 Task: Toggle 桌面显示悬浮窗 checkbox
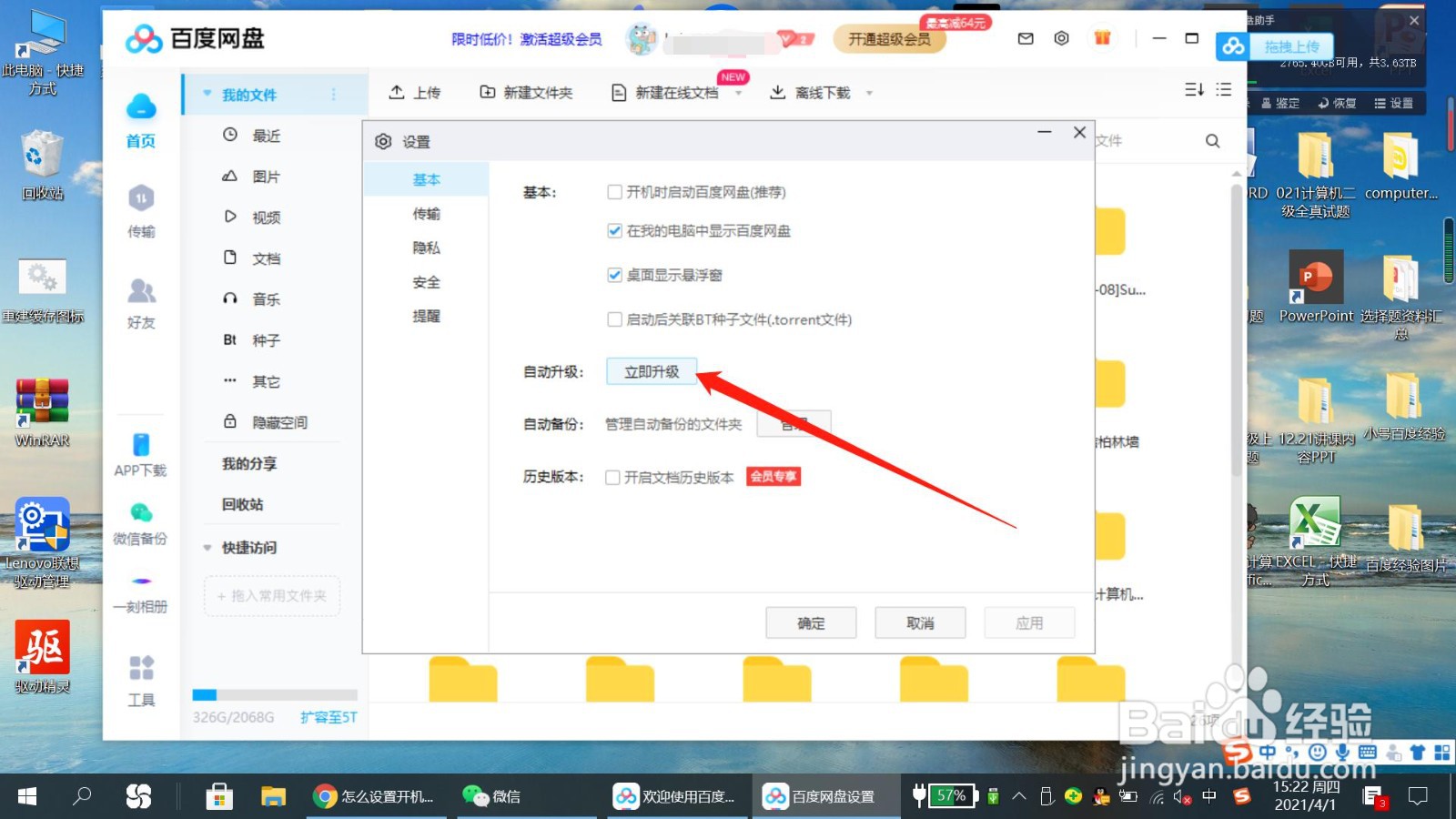coord(615,275)
